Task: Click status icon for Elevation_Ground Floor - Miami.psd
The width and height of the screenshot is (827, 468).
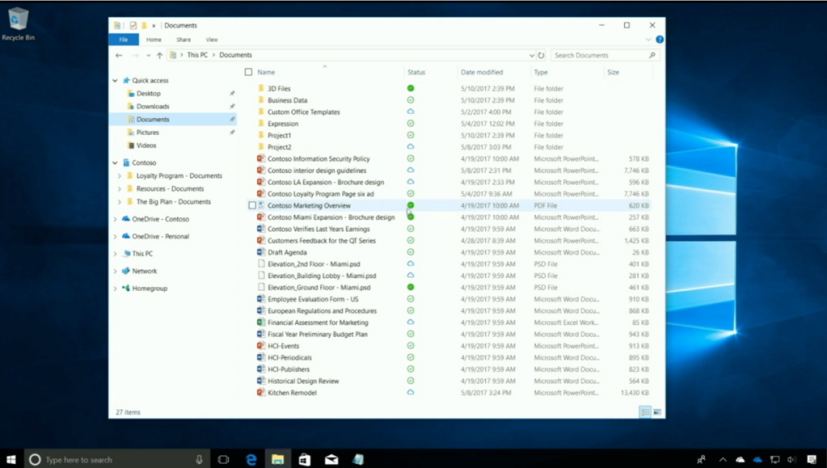Action: pos(410,287)
